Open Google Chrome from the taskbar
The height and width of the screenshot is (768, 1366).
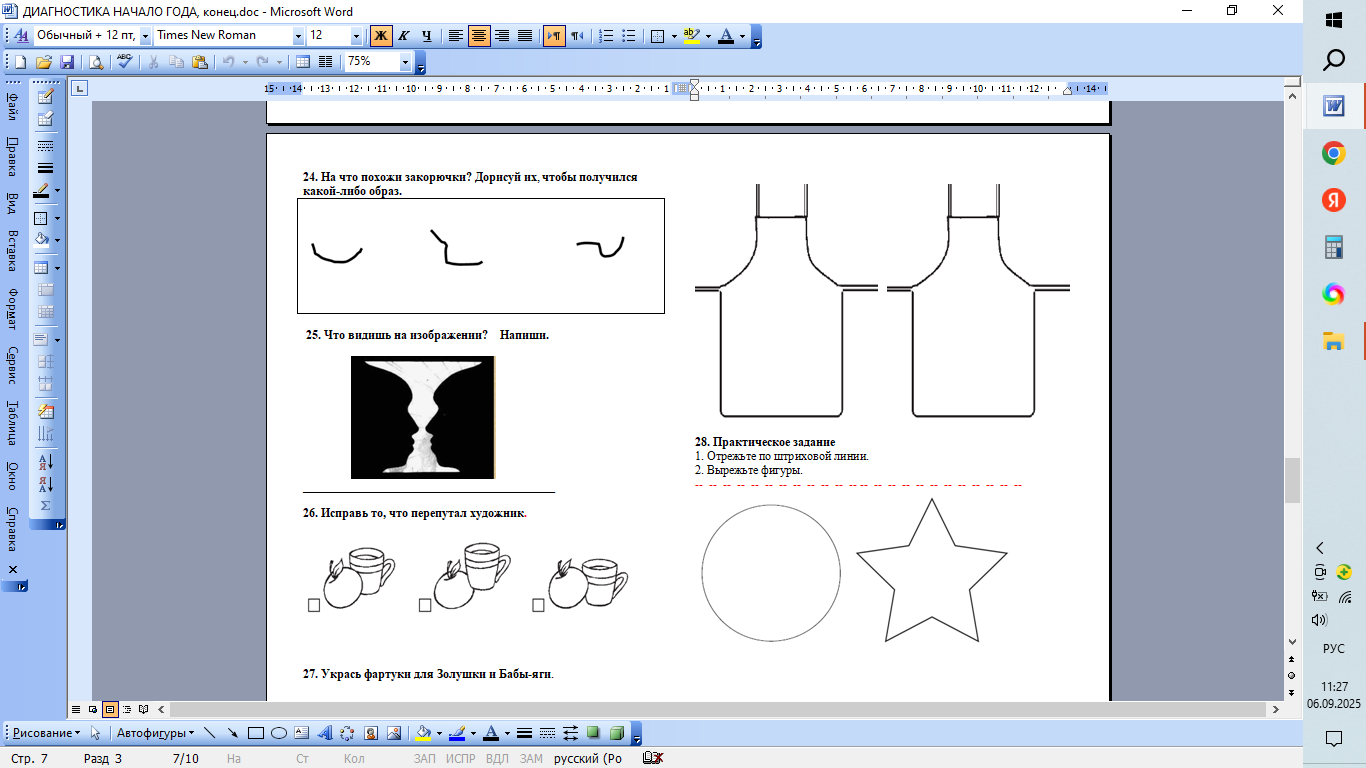(x=1333, y=153)
